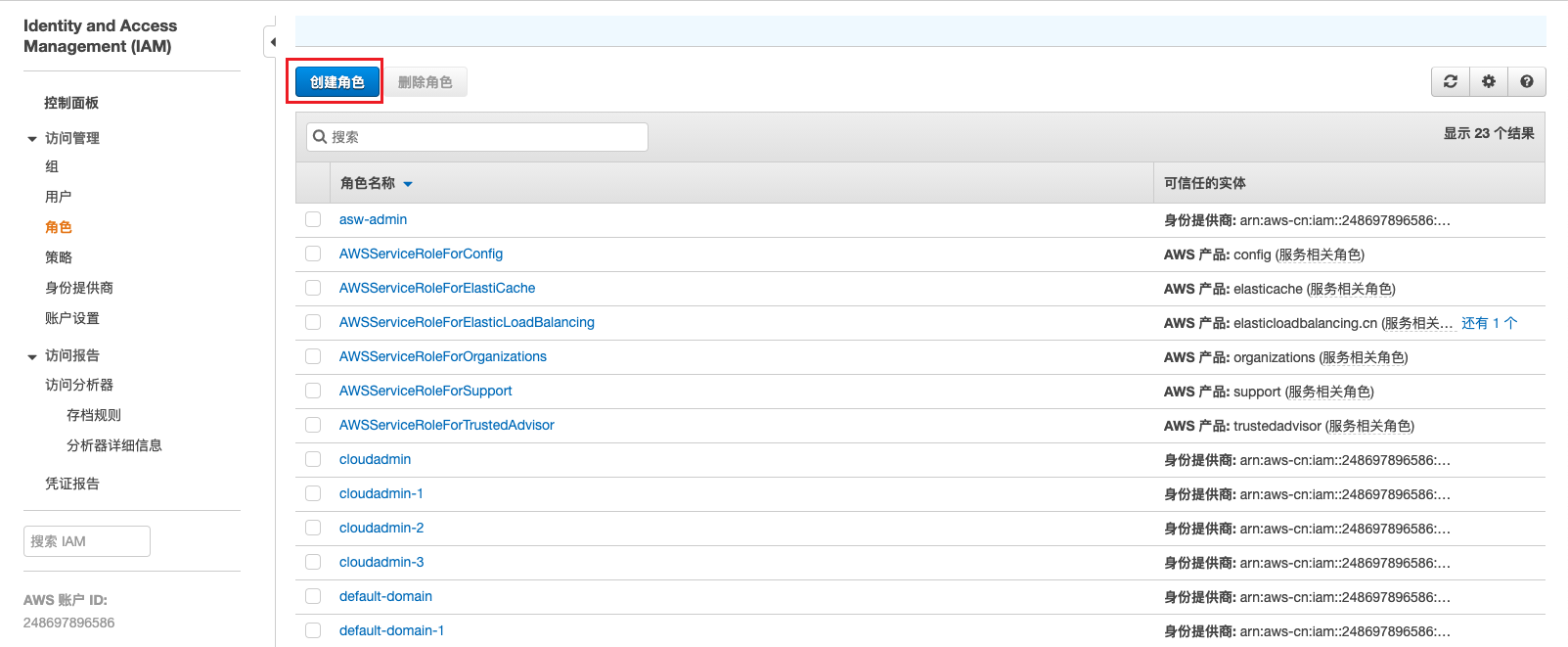Click the 创建角色 button
The width and height of the screenshot is (1568, 647).
[336, 82]
